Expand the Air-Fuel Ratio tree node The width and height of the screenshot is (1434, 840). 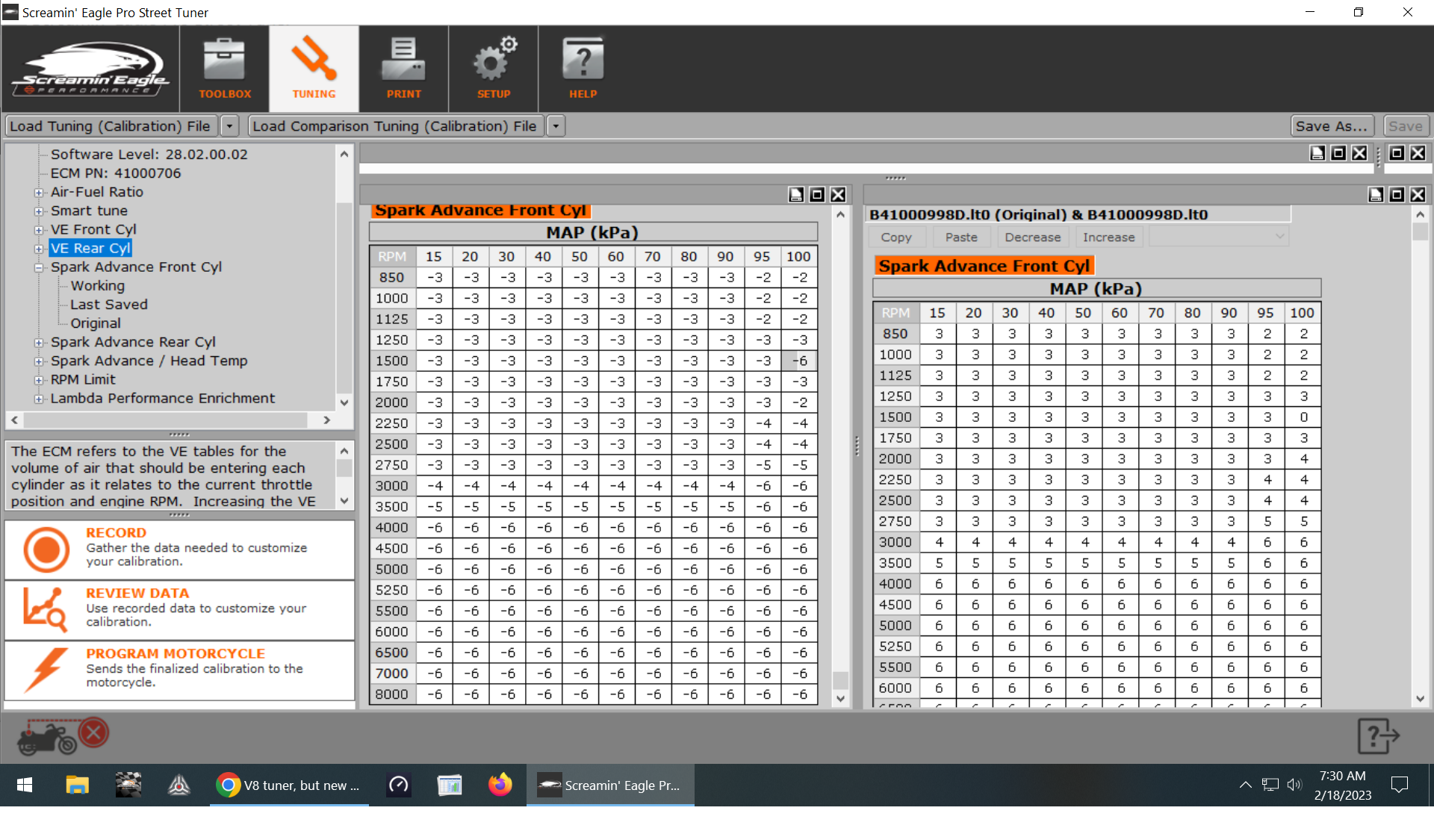pyautogui.click(x=39, y=193)
